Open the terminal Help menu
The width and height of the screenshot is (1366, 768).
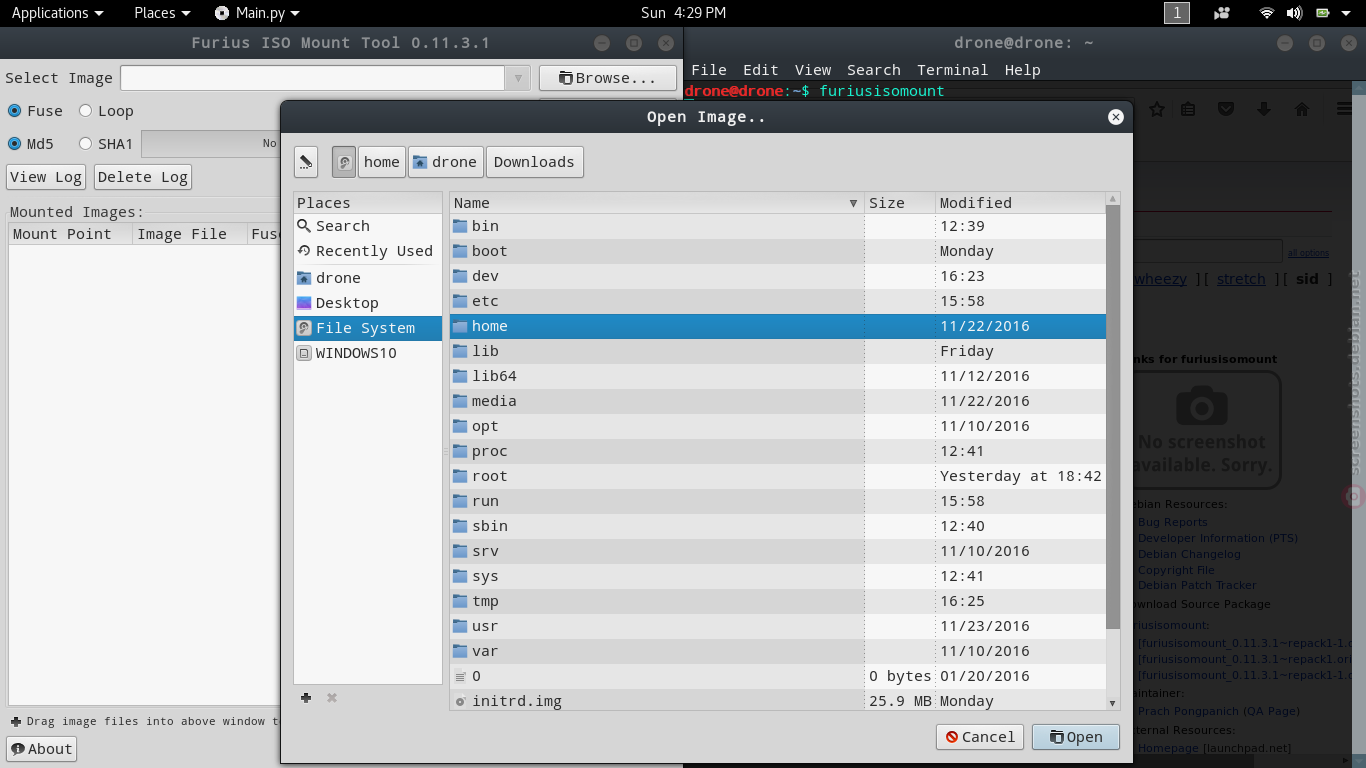1022,70
